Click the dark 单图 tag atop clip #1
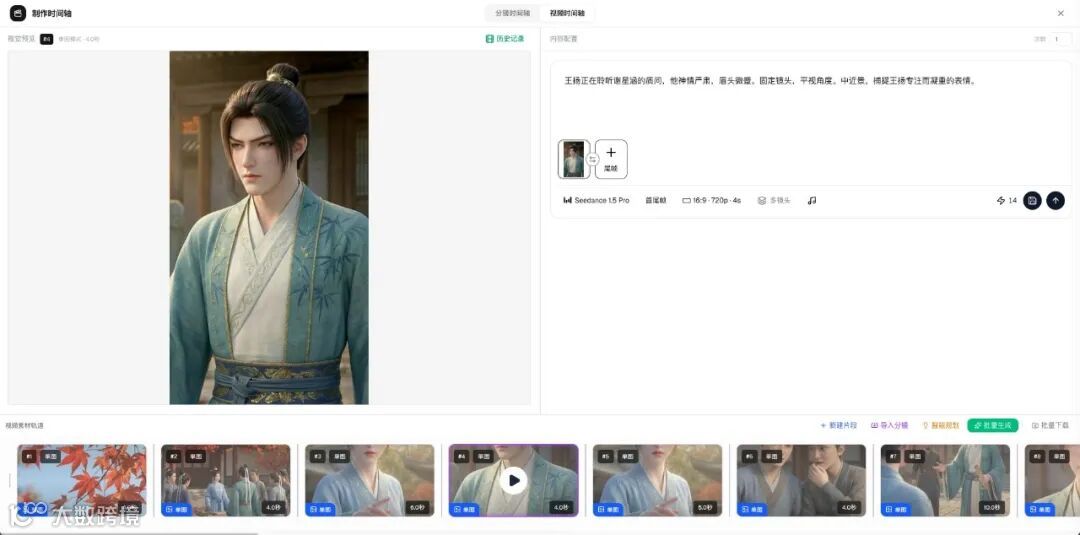Image resolution: width=1080 pixels, height=535 pixels. [x=51, y=457]
